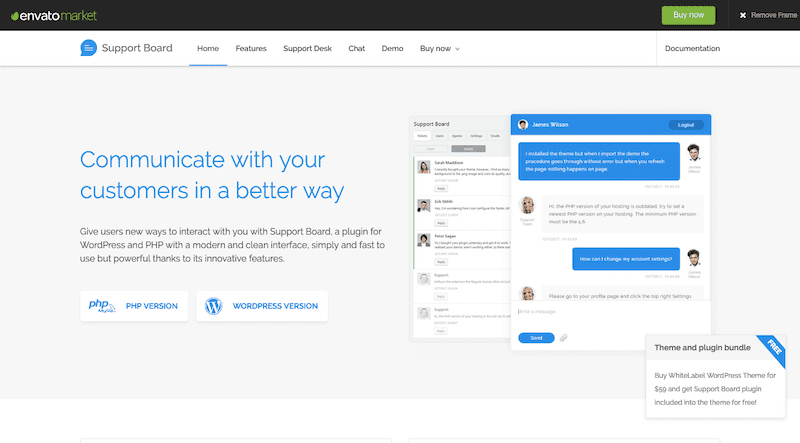Click the Support Board chat bubble logo
800x443 pixels.
pos(88,48)
